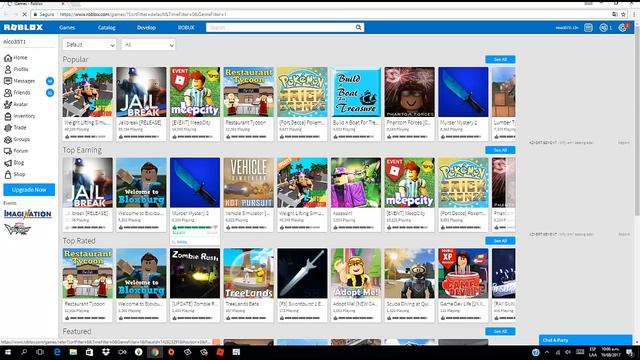Open Swordburst 2 thumbnail in Top Rated
This screenshot has height=360, width=640.
pos(302,273)
